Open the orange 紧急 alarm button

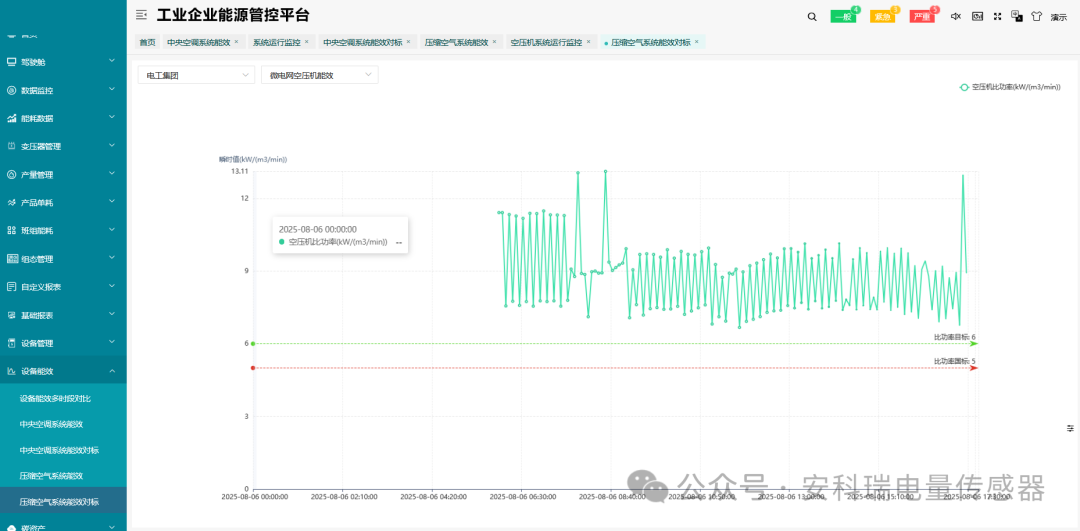(x=883, y=17)
